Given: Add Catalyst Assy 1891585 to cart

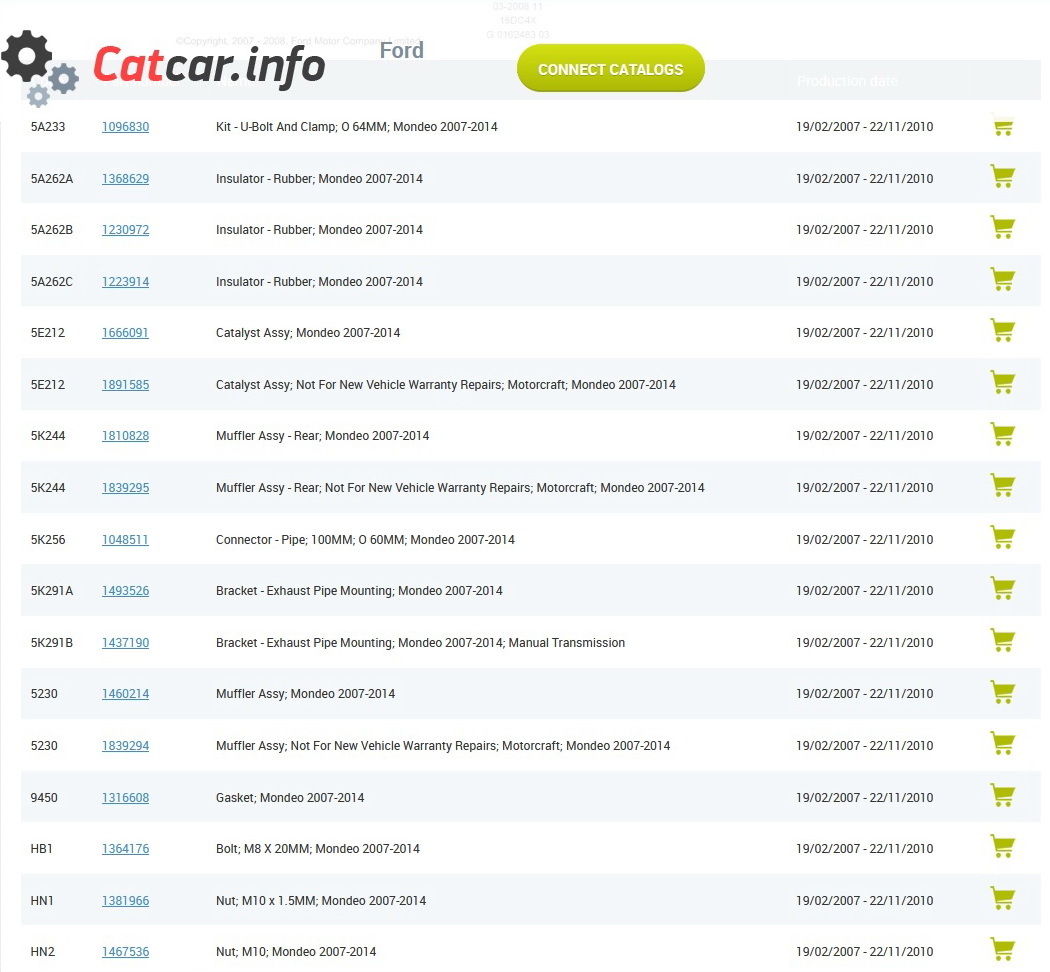Looking at the screenshot, I should coord(1002,383).
